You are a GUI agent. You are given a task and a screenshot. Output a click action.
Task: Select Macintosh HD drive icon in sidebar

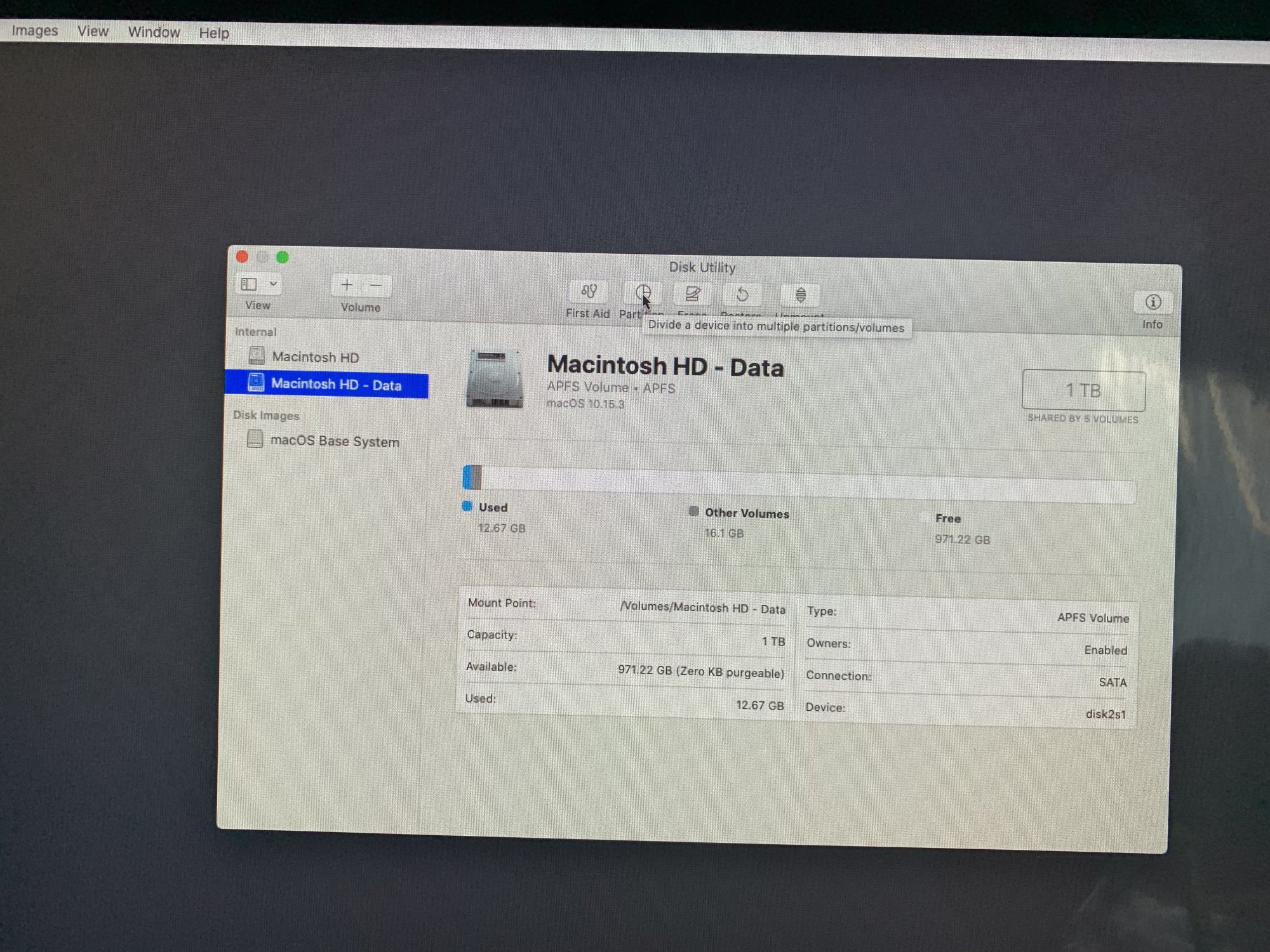pos(257,355)
